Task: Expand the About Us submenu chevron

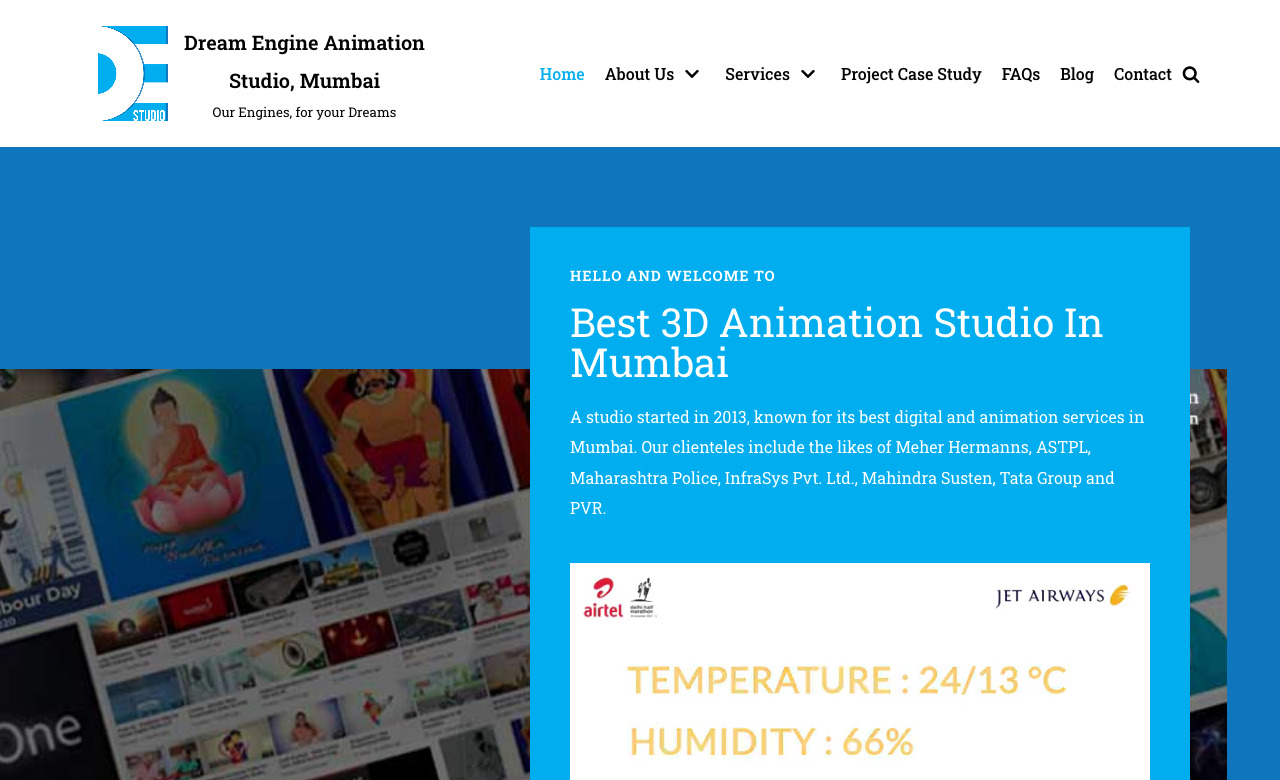Action: click(x=692, y=74)
